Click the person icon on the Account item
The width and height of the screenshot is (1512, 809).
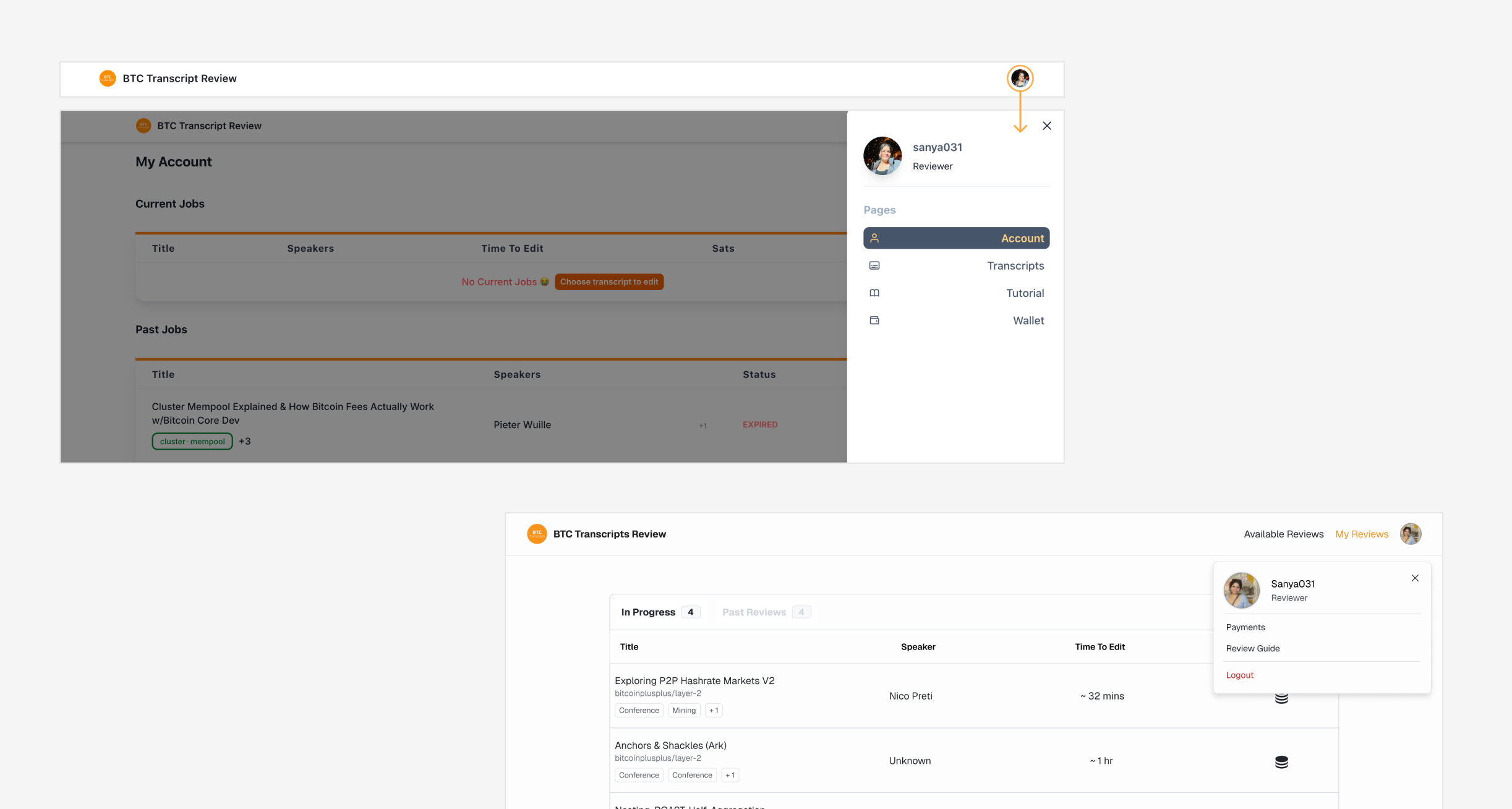tap(874, 238)
